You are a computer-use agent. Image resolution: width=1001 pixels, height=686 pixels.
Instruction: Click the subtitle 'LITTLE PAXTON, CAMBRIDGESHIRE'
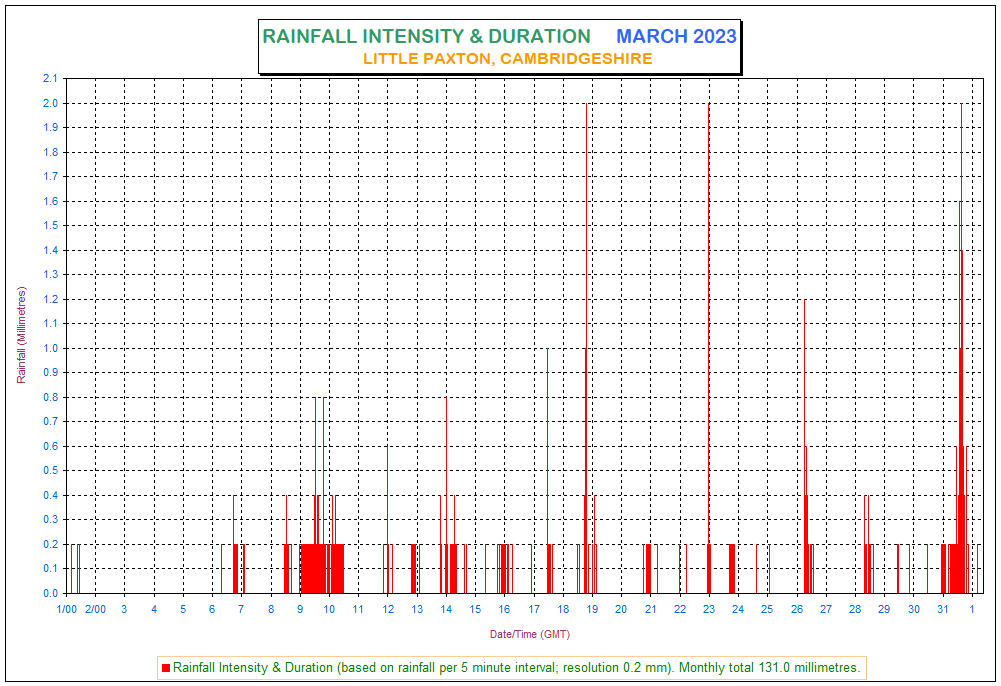(508, 59)
